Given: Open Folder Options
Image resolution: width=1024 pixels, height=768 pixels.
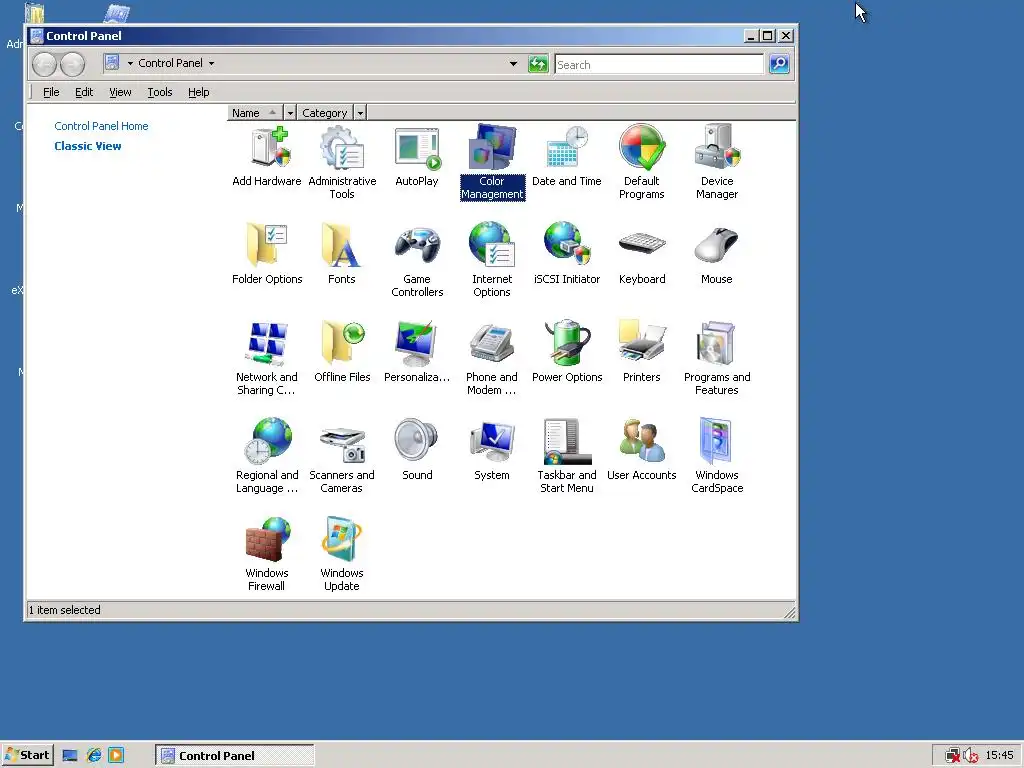Looking at the screenshot, I should click(266, 255).
